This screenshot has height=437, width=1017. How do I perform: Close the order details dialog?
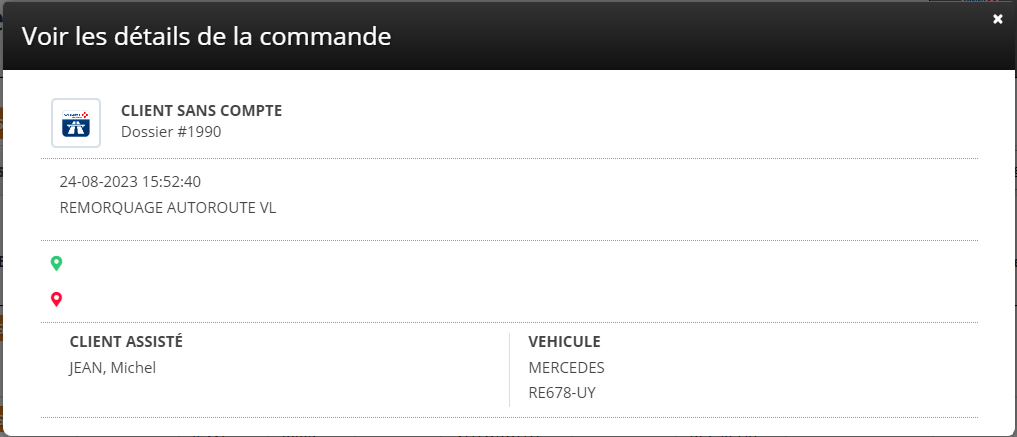997,19
